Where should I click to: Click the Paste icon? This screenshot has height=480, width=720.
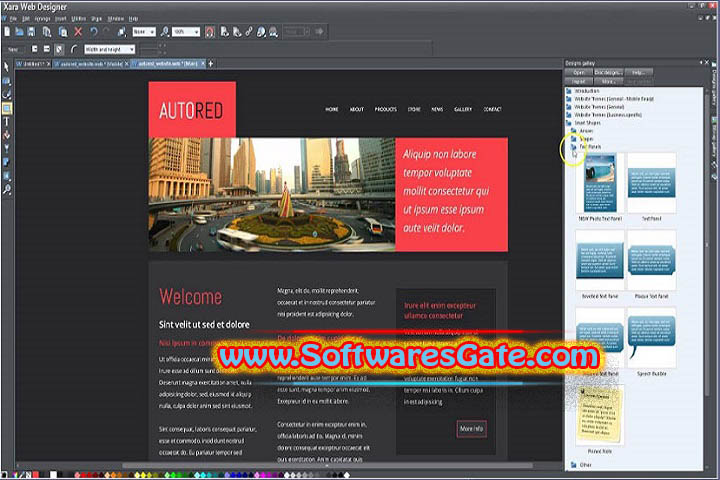pos(63,32)
